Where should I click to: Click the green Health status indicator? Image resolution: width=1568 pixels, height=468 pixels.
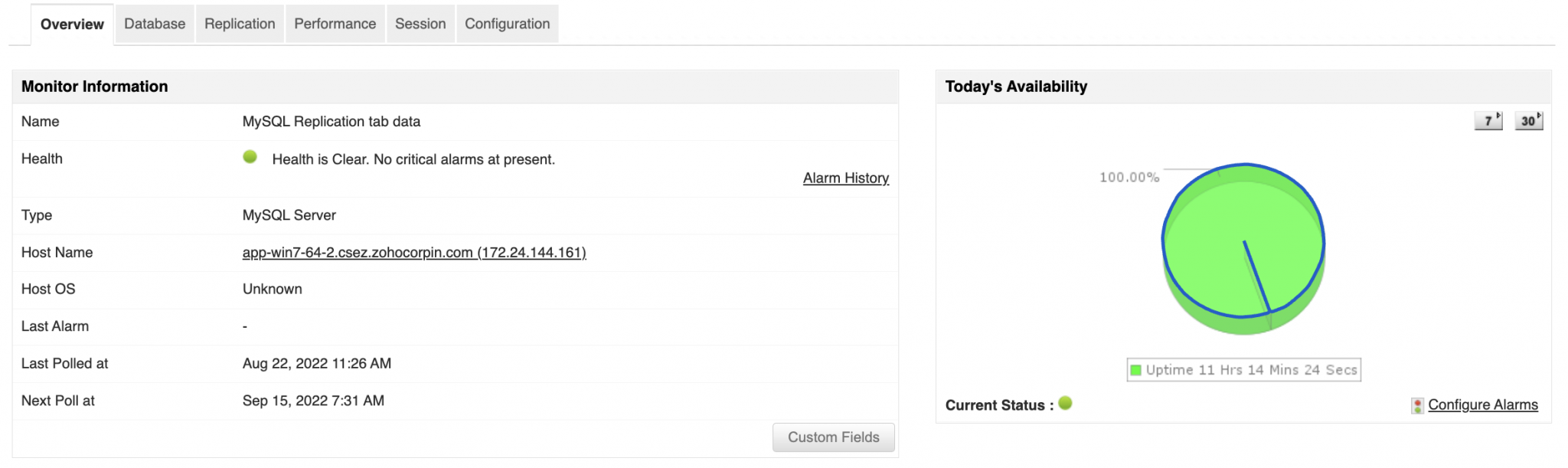coord(250,157)
